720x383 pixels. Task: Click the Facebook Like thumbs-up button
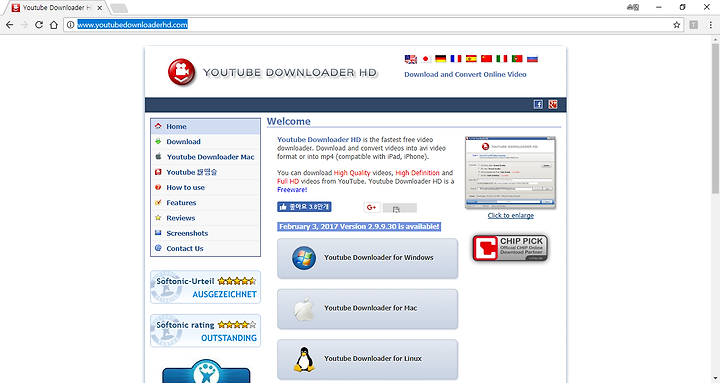coord(304,207)
